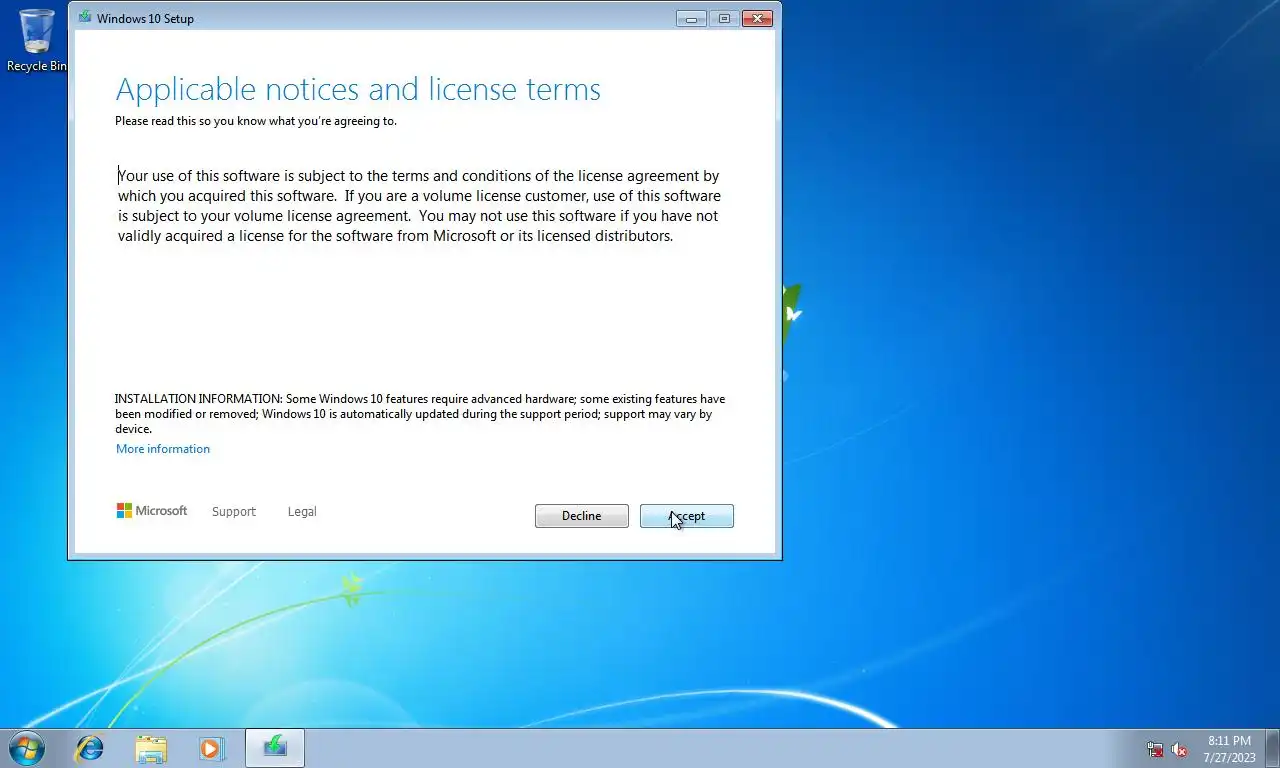This screenshot has height=768, width=1280.
Task: Open the Support link
Action: tap(234, 511)
